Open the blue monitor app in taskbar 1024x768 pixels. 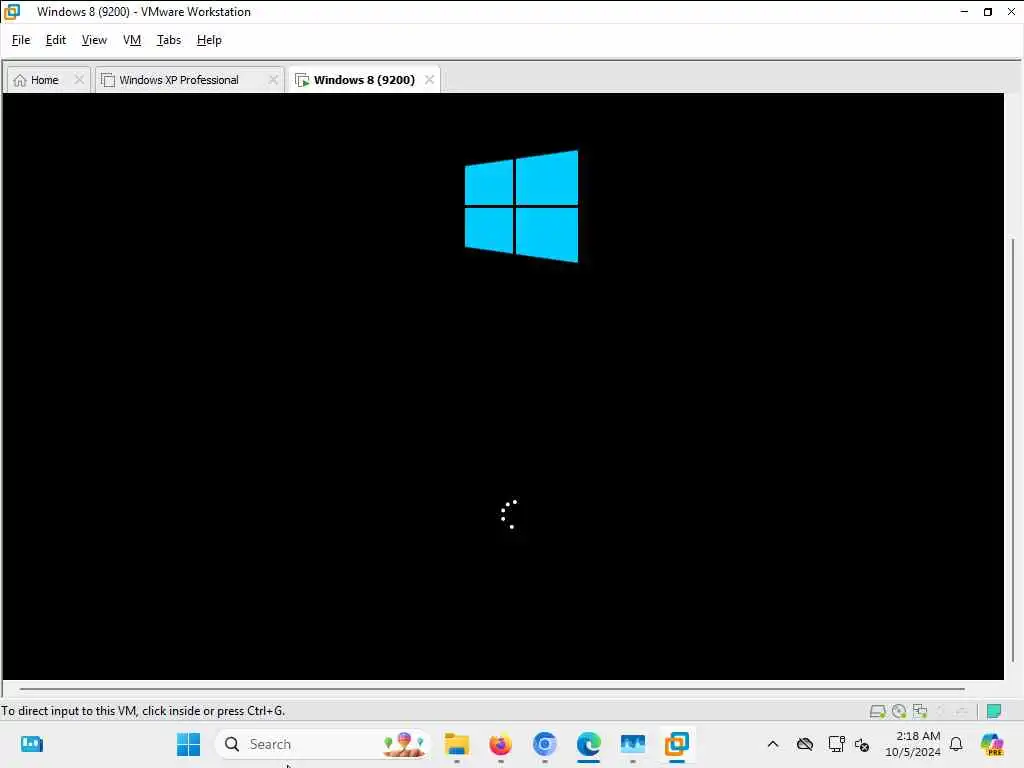click(x=632, y=744)
